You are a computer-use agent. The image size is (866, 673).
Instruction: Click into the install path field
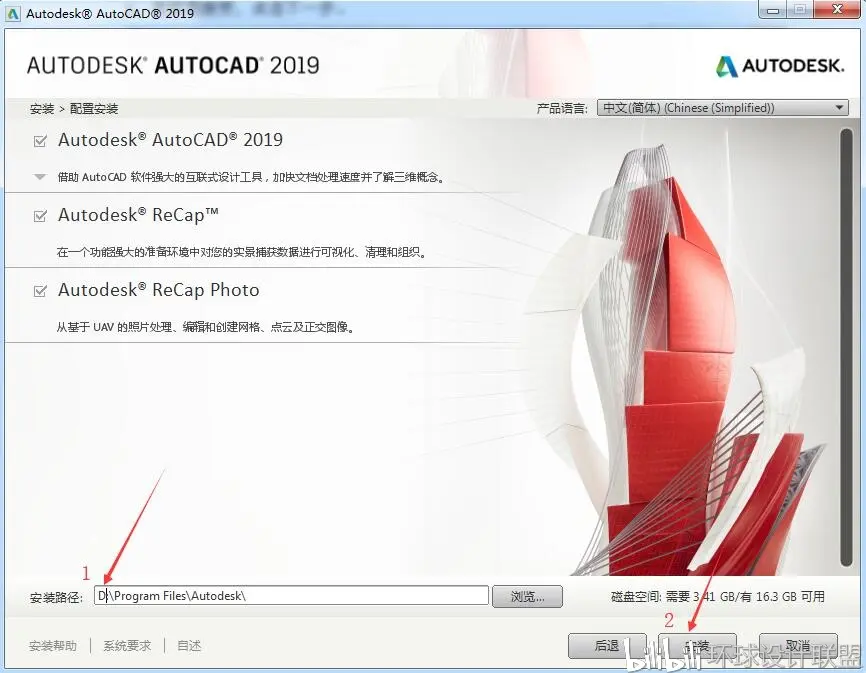291,596
